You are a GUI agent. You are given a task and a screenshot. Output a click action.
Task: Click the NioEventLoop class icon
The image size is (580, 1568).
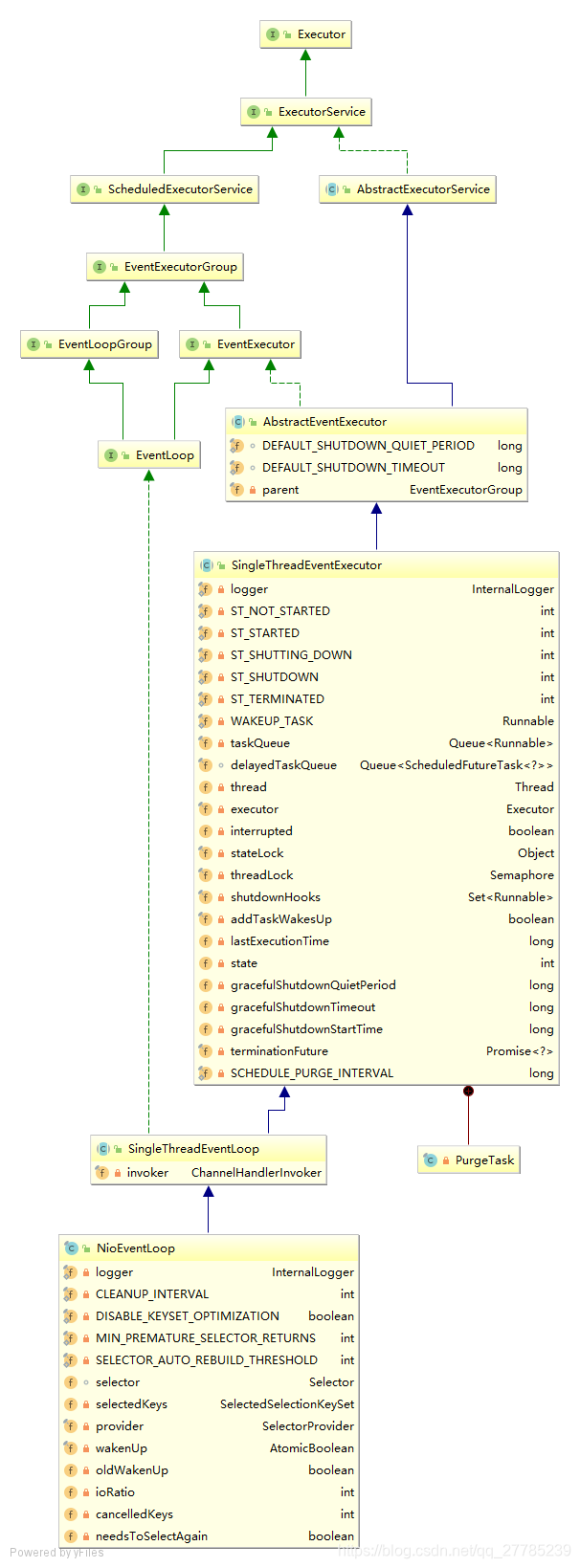tap(71, 1248)
